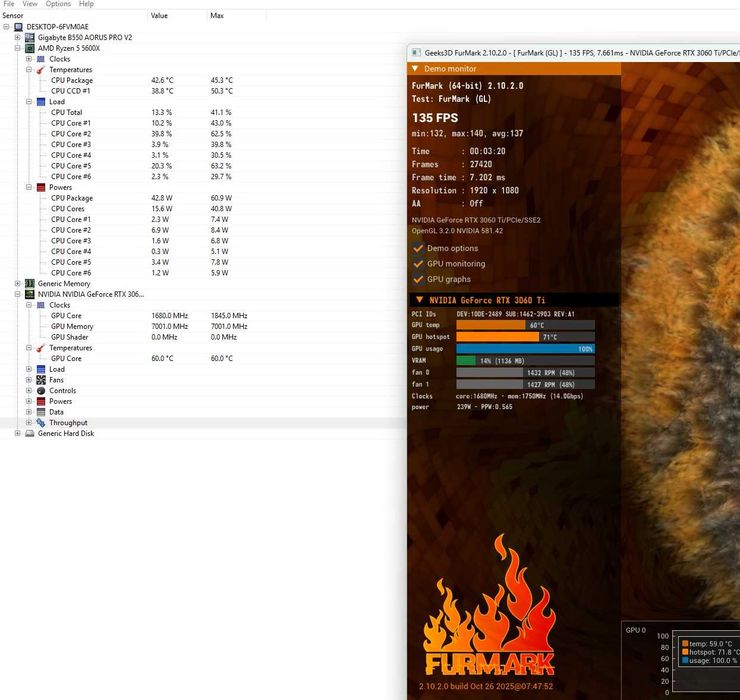This screenshot has width=740, height=700.
Task: Click the GPU Fans icon
Action: point(41,380)
